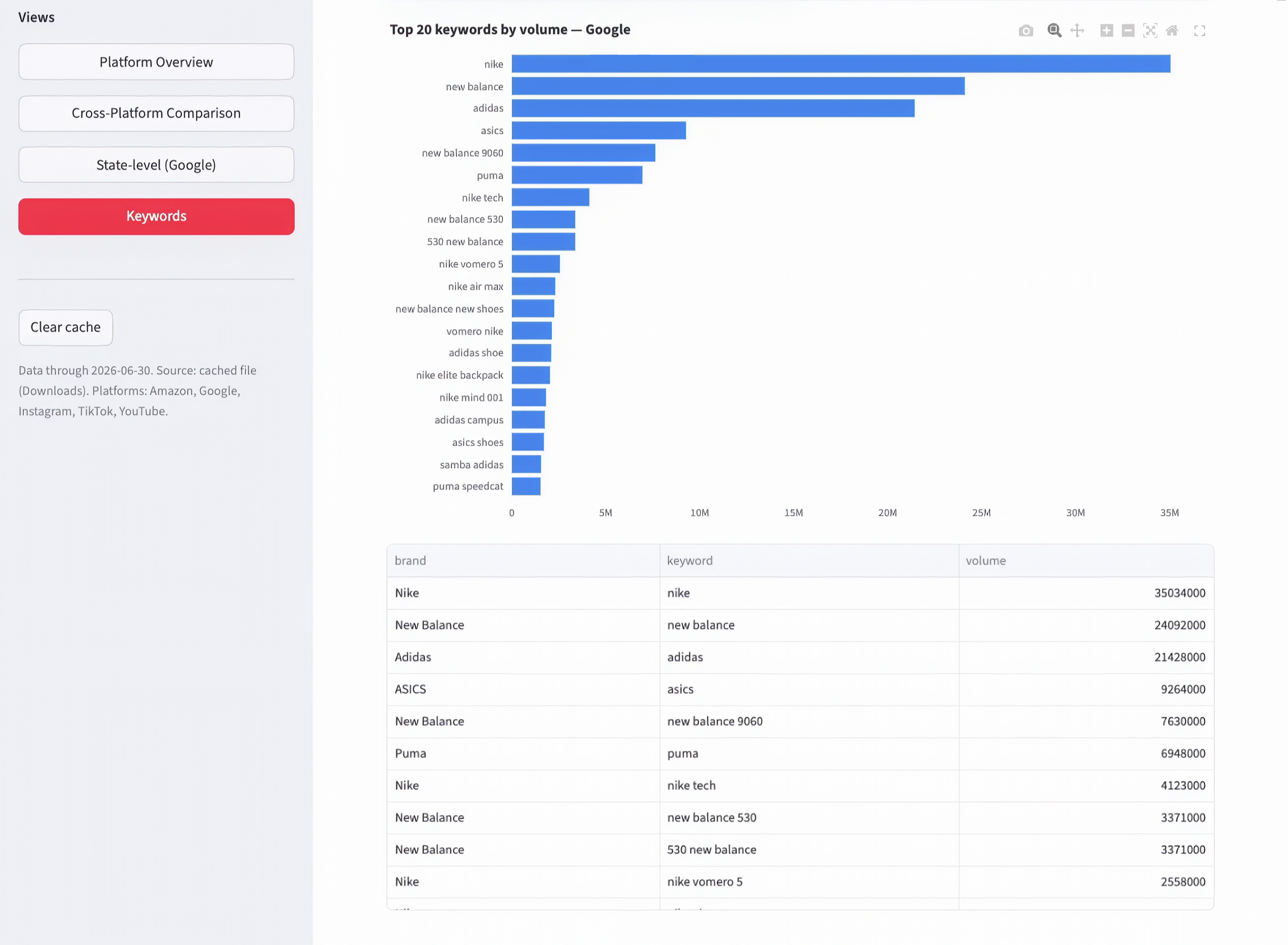This screenshot has height=945, width=1288.
Task: Sort the table by keyword column
Action: tap(809, 561)
